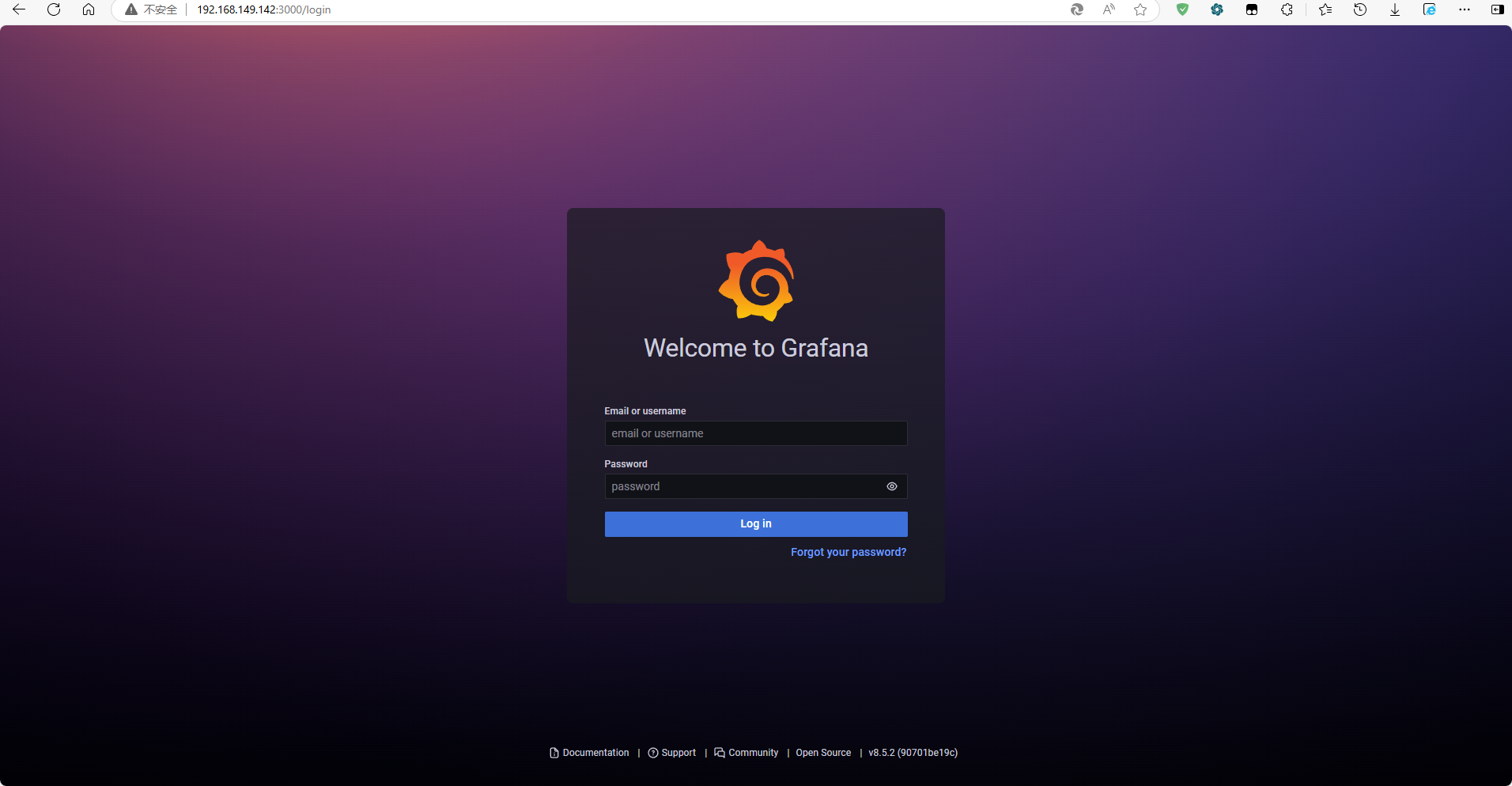This screenshot has height=786, width=1512.
Task: Click the Log in button
Action: [x=756, y=524]
